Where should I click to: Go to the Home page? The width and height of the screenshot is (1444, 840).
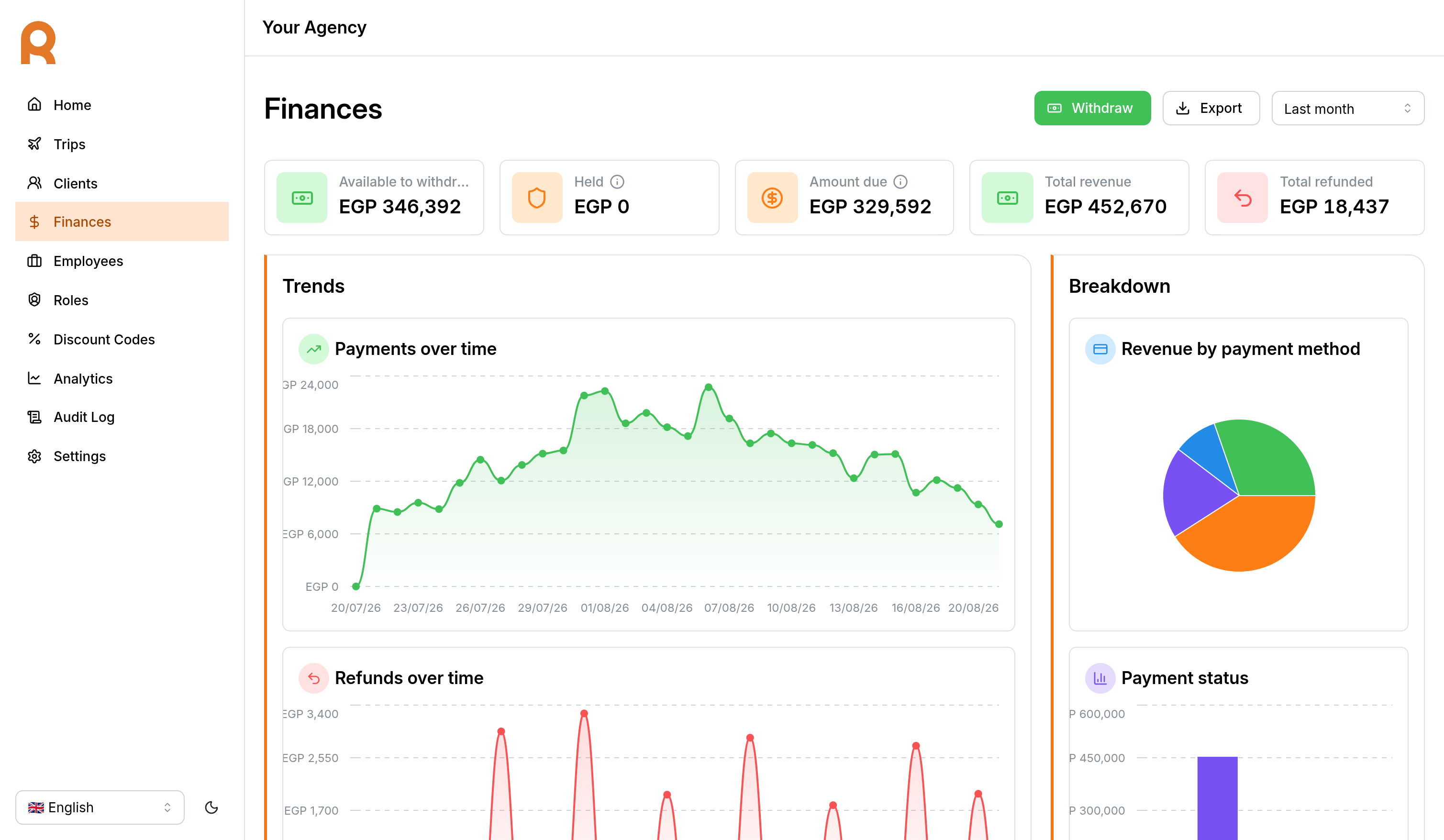(122, 105)
